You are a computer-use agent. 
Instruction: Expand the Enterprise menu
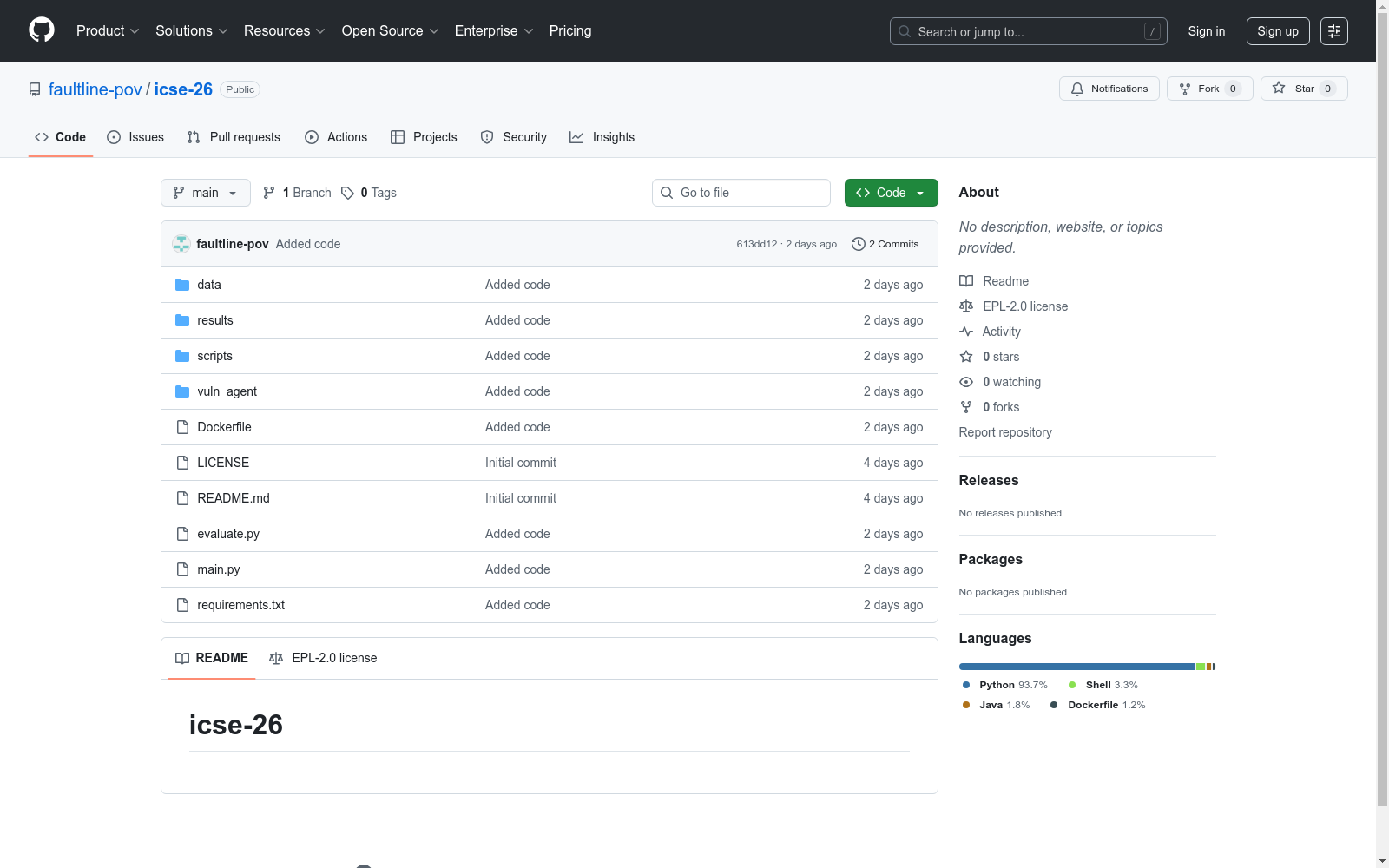[x=494, y=30]
